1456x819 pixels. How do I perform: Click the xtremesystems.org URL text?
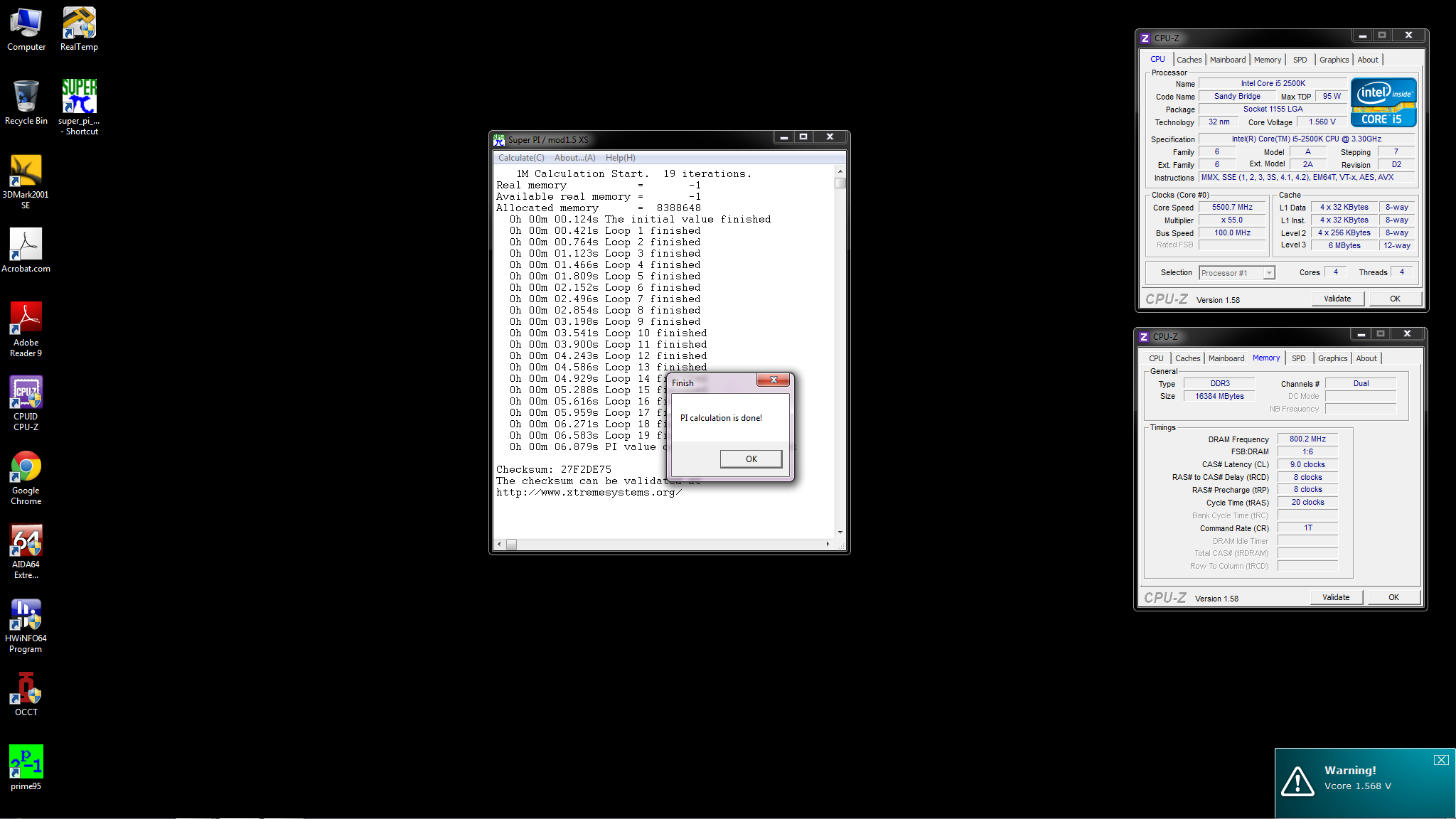click(x=589, y=493)
